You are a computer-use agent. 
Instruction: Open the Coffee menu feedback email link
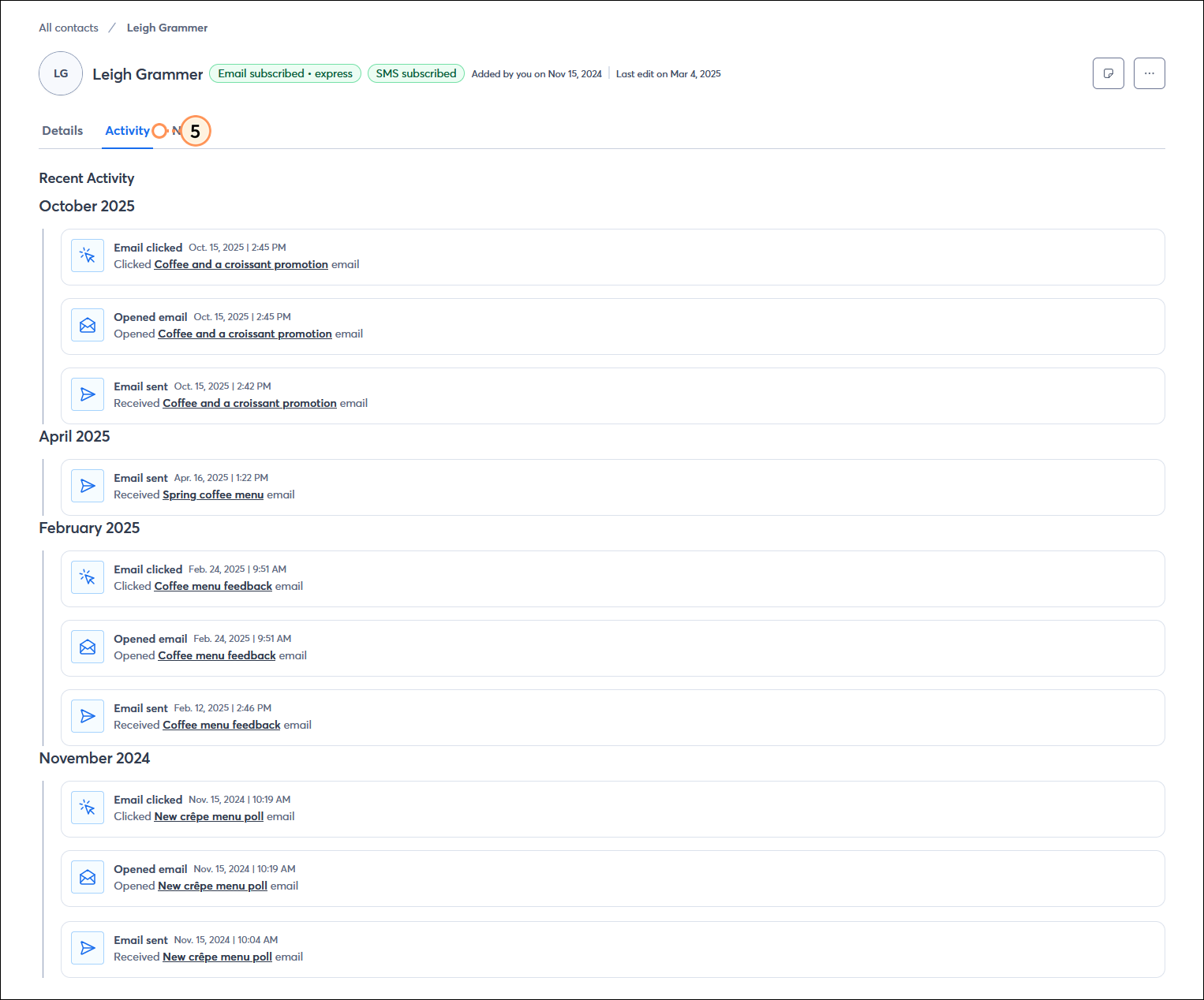(213, 586)
